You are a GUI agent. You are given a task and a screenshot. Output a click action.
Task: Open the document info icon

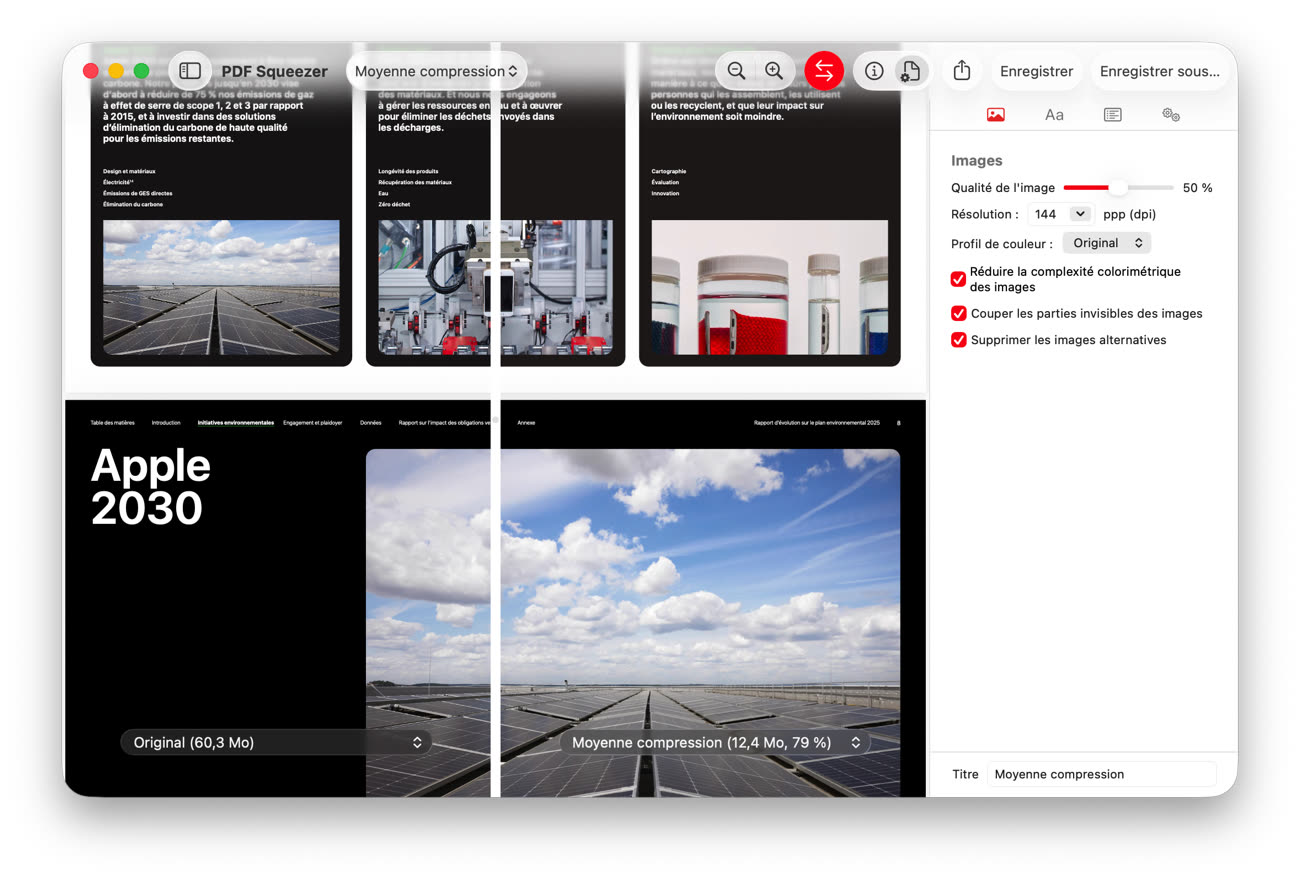(x=874, y=71)
